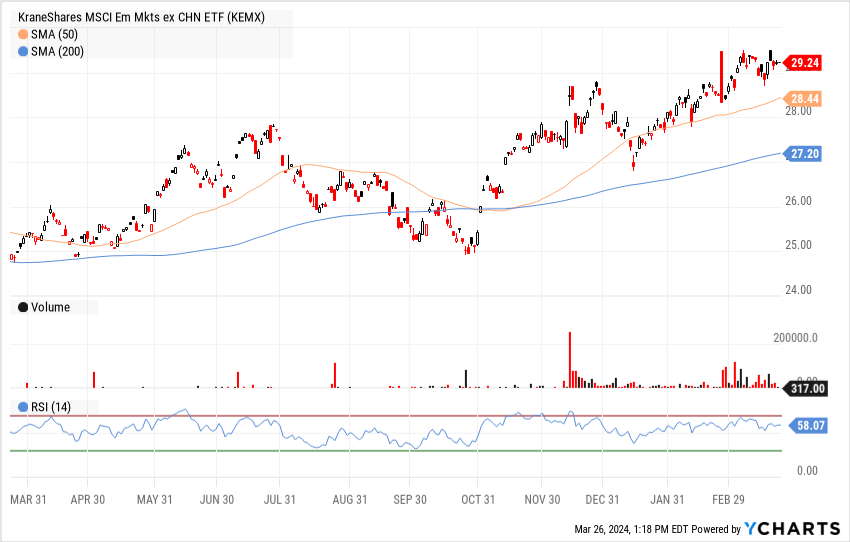The width and height of the screenshot is (850, 542).
Task: Click the orange SMA (50) legend dot
Action: tap(24, 33)
